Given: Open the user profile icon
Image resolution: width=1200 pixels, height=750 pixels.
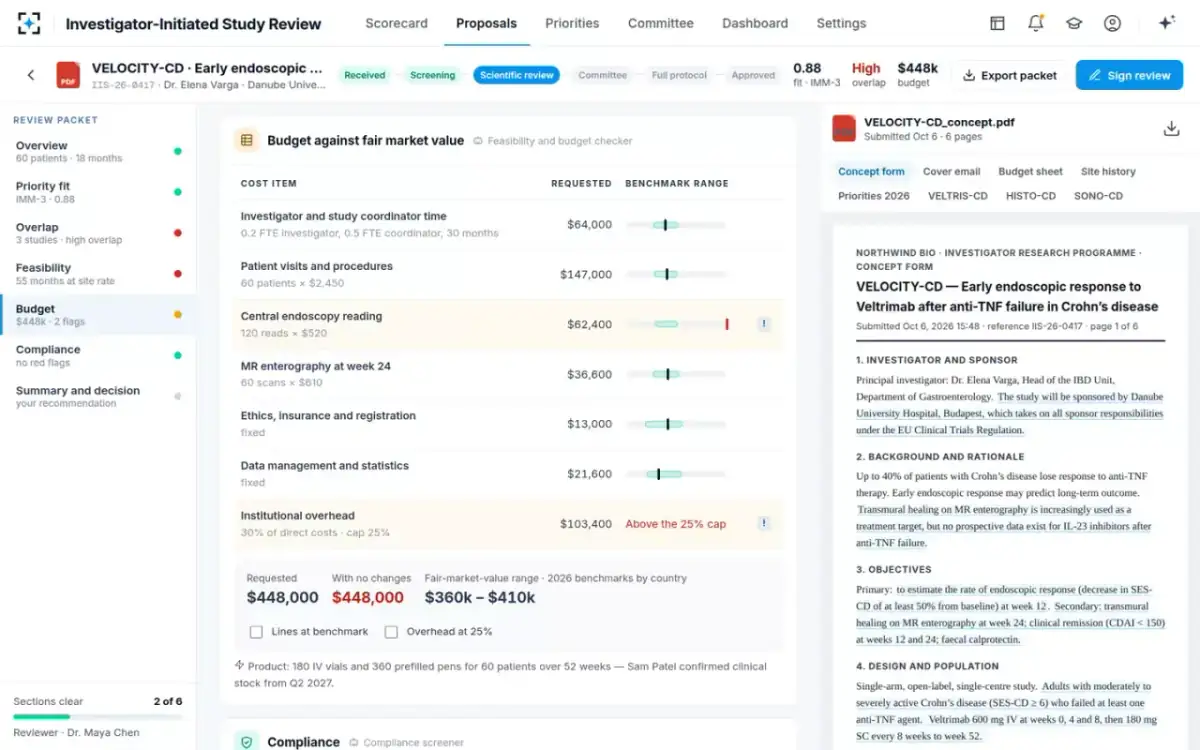Looking at the screenshot, I should pos(1112,23).
